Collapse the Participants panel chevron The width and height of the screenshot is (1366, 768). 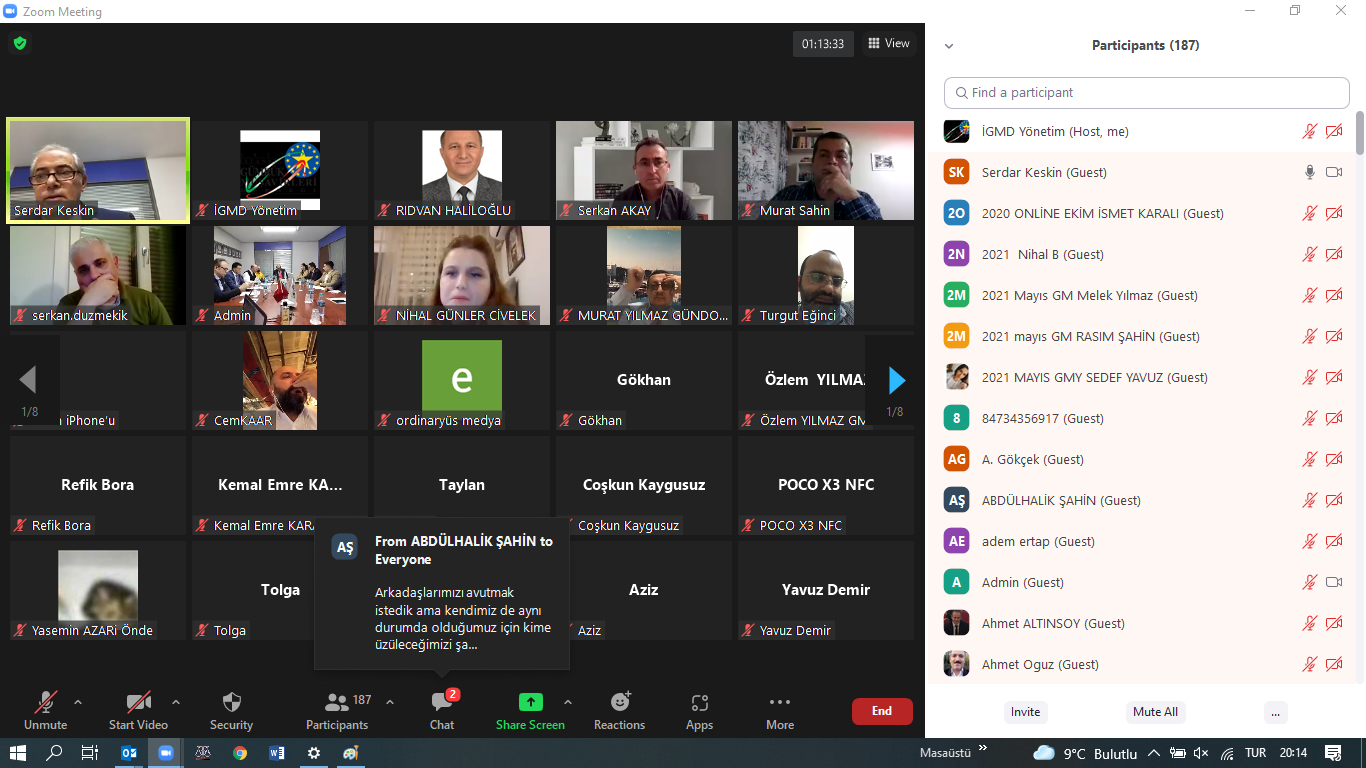coord(949,46)
